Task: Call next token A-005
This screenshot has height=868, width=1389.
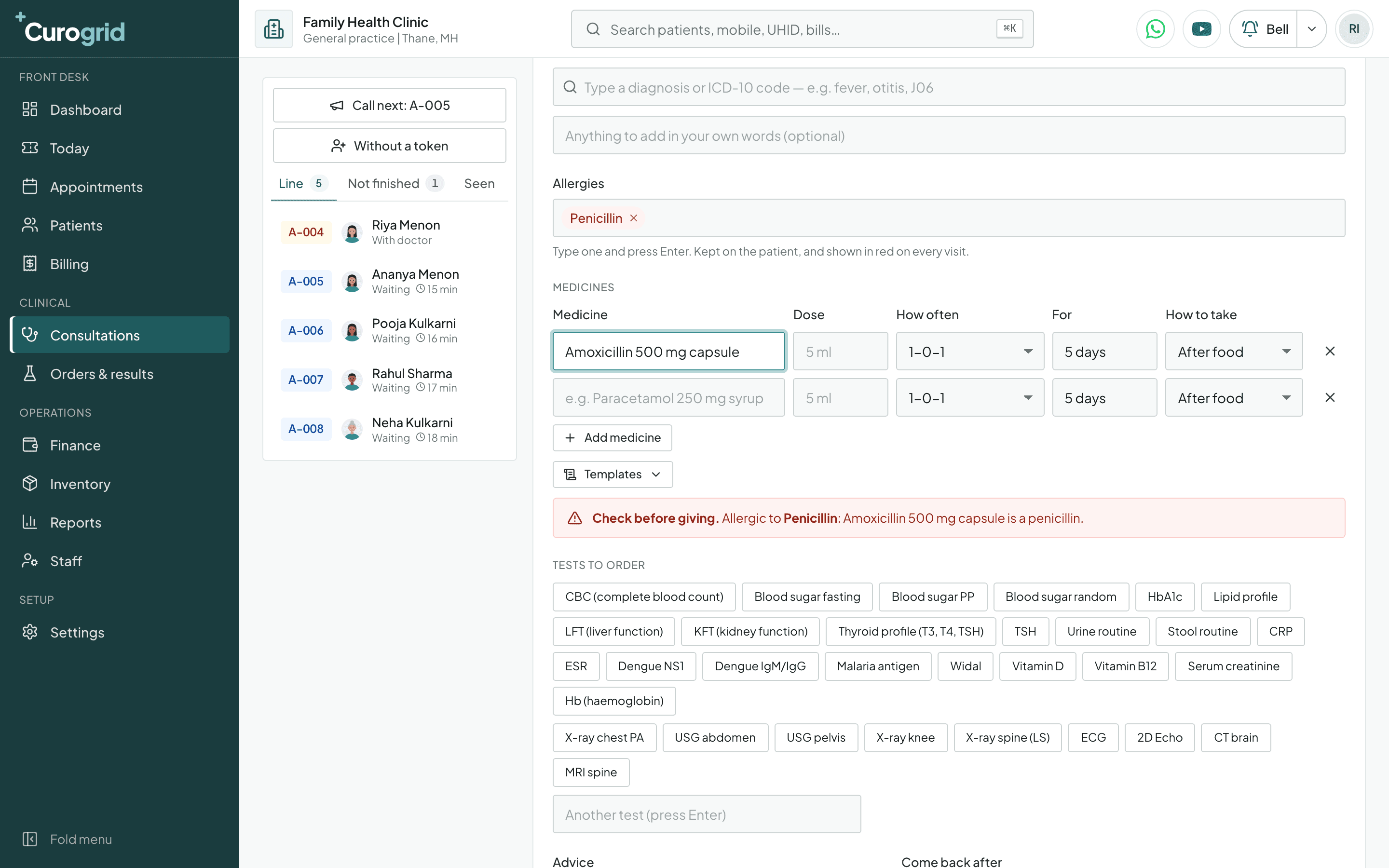Action: tap(390, 105)
